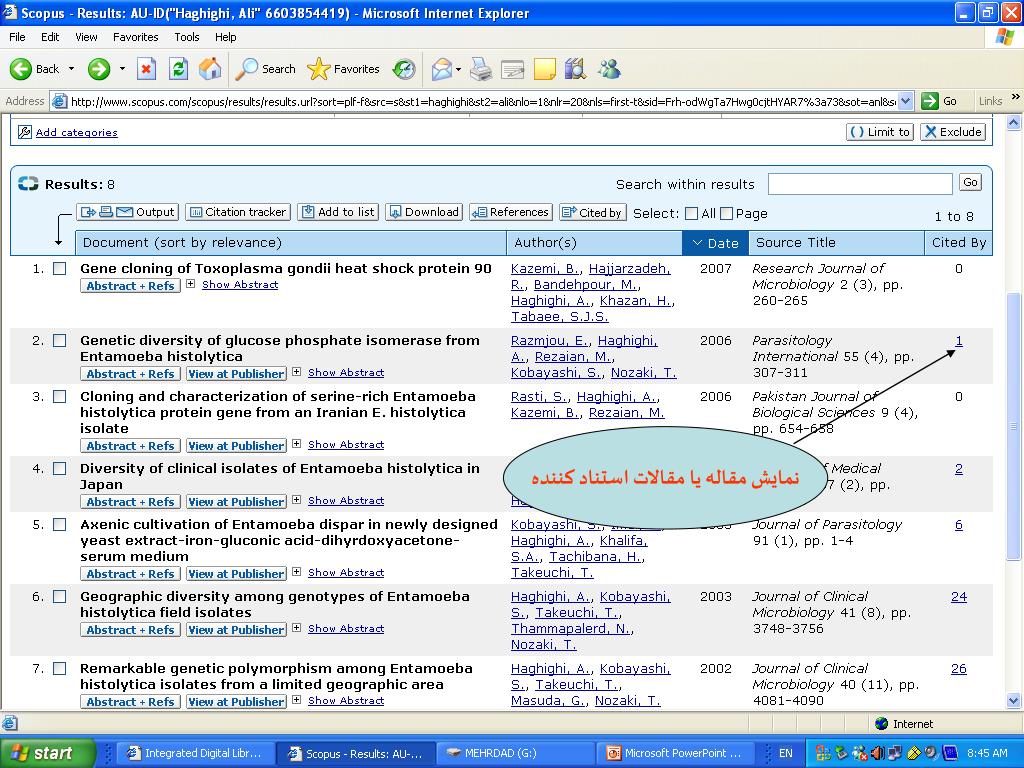1024x768 pixels.
Task: Click the Messenger people icon
Action: pyautogui.click(x=609, y=69)
